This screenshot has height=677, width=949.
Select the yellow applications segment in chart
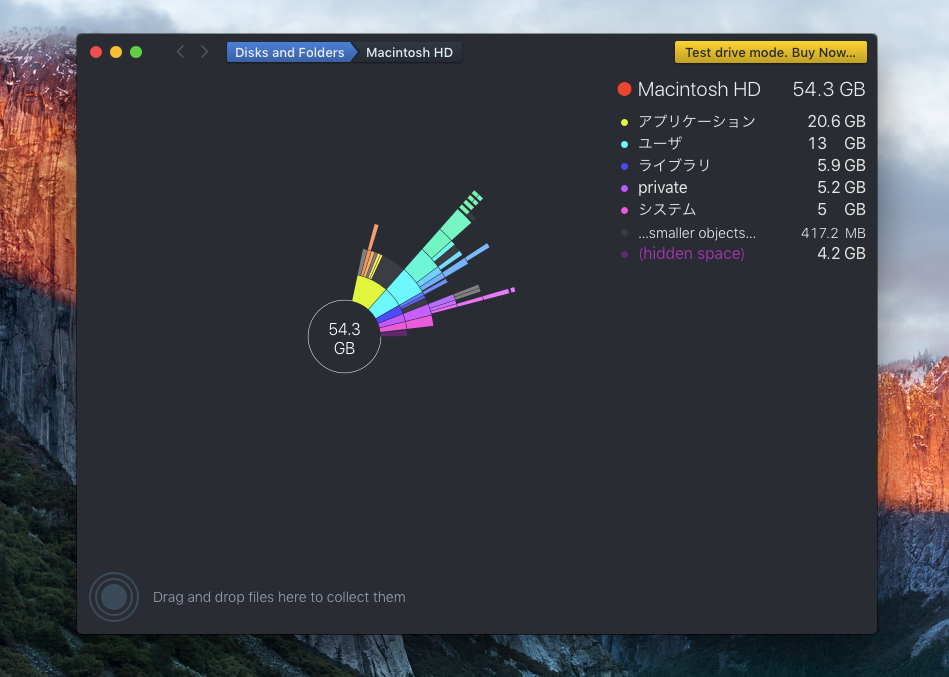(367, 292)
